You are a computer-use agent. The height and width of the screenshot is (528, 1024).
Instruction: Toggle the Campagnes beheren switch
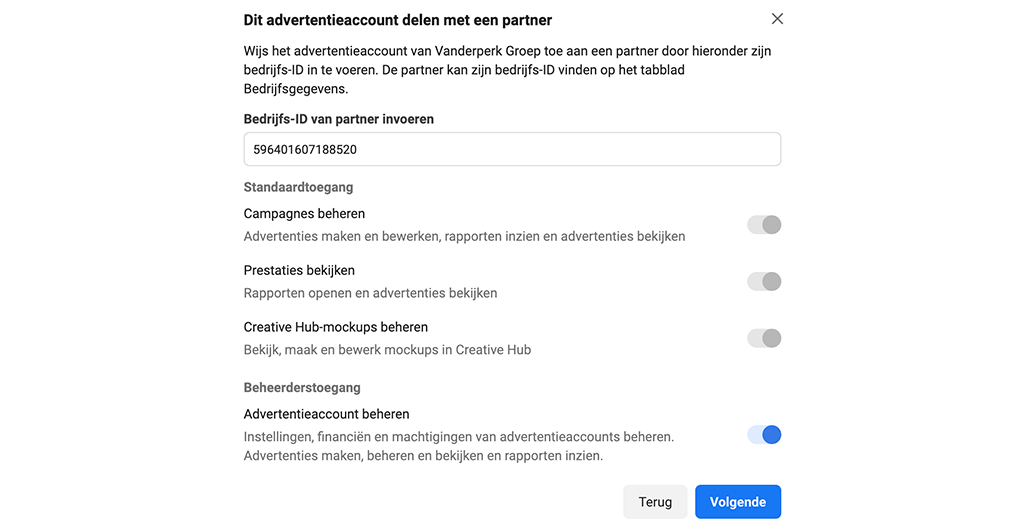pyautogui.click(x=764, y=225)
